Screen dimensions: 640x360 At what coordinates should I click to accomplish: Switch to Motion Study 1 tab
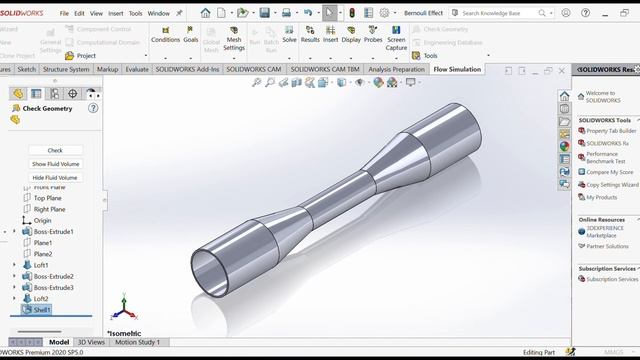coord(137,342)
